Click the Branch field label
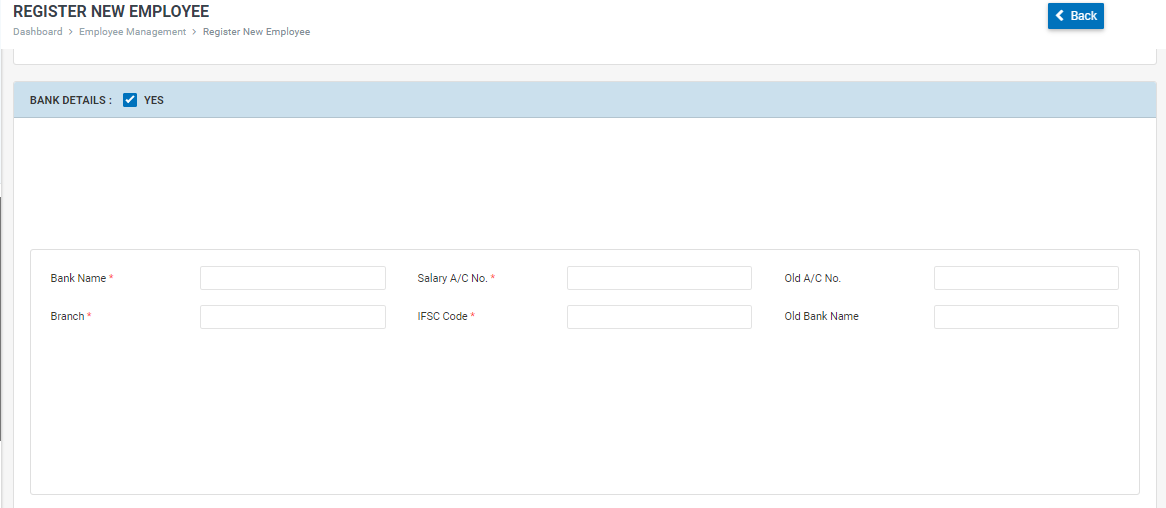This screenshot has width=1166, height=508. click(x=67, y=316)
